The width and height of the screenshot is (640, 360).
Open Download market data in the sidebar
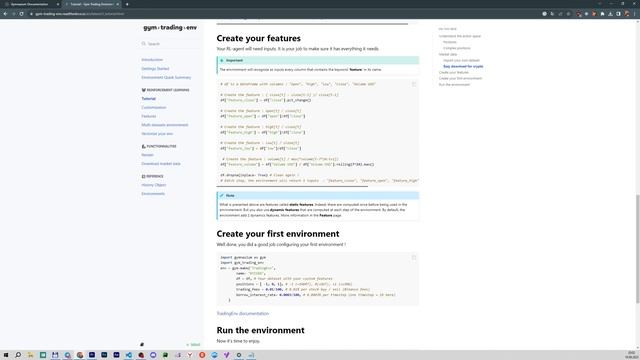(x=161, y=164)
